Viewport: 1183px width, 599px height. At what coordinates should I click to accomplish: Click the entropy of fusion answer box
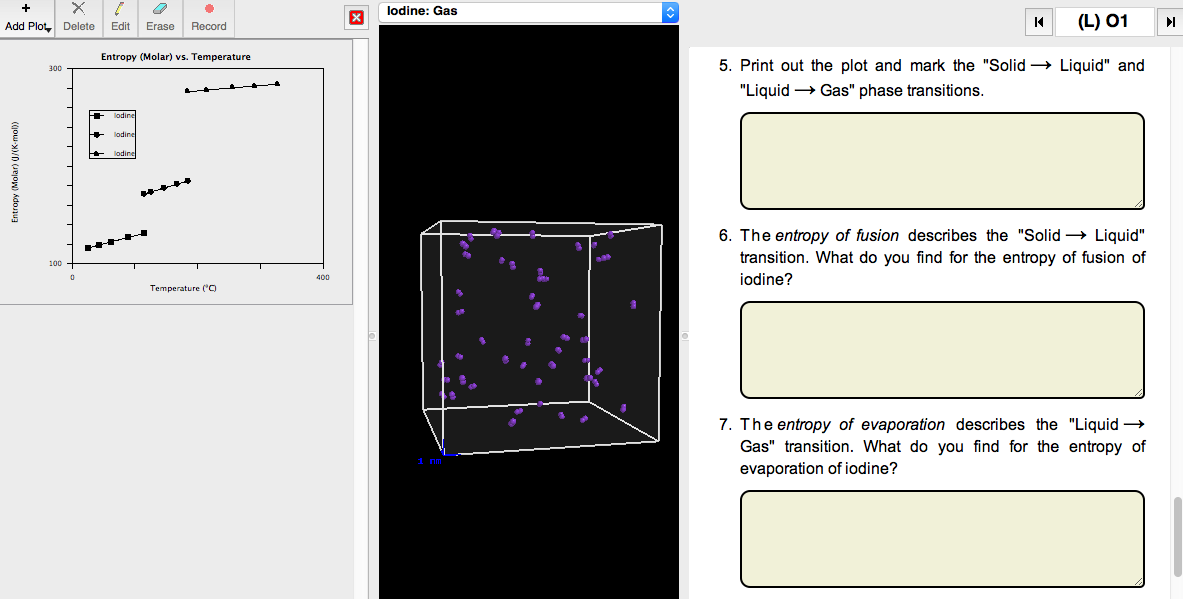[941, 349]
